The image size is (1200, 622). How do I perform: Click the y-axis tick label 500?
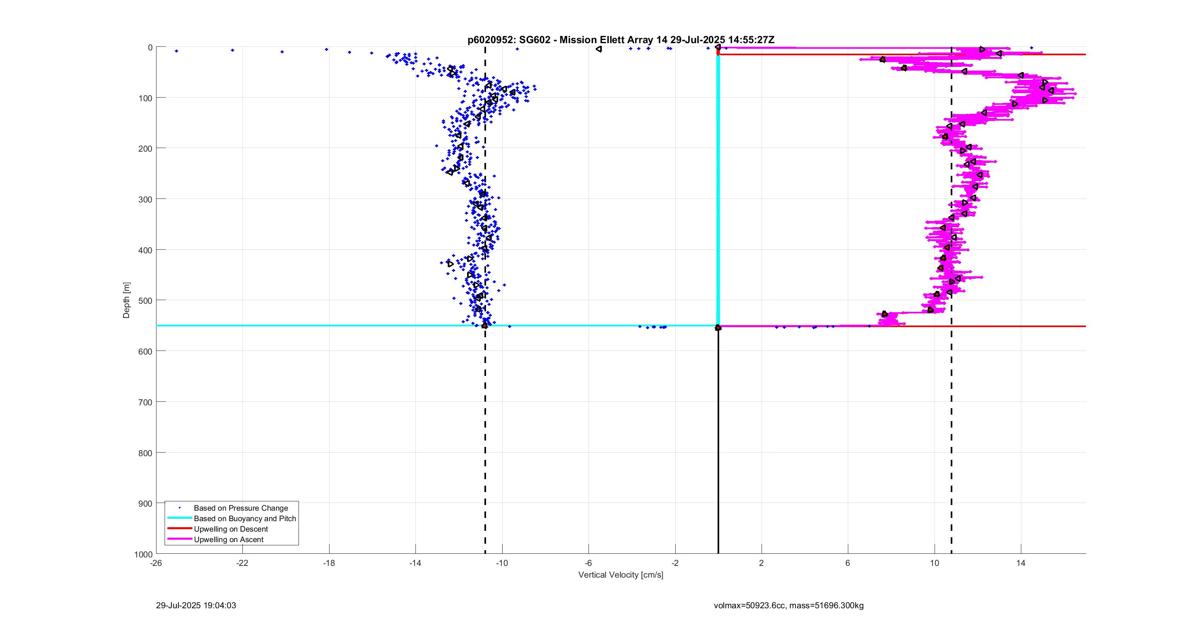point(145,301)
